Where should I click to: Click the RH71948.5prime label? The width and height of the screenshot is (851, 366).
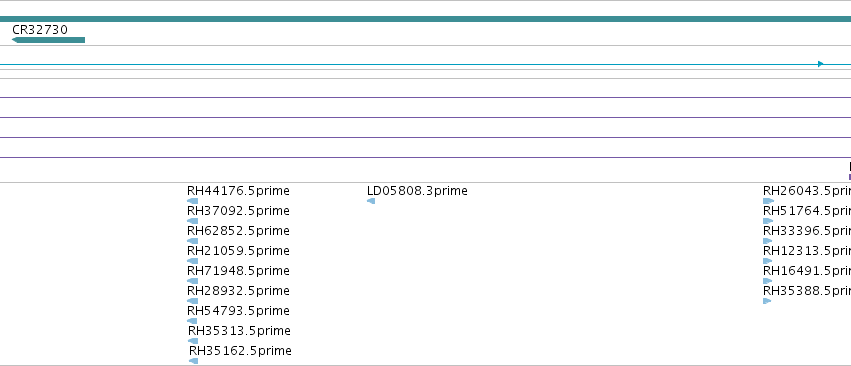[238, 271]
